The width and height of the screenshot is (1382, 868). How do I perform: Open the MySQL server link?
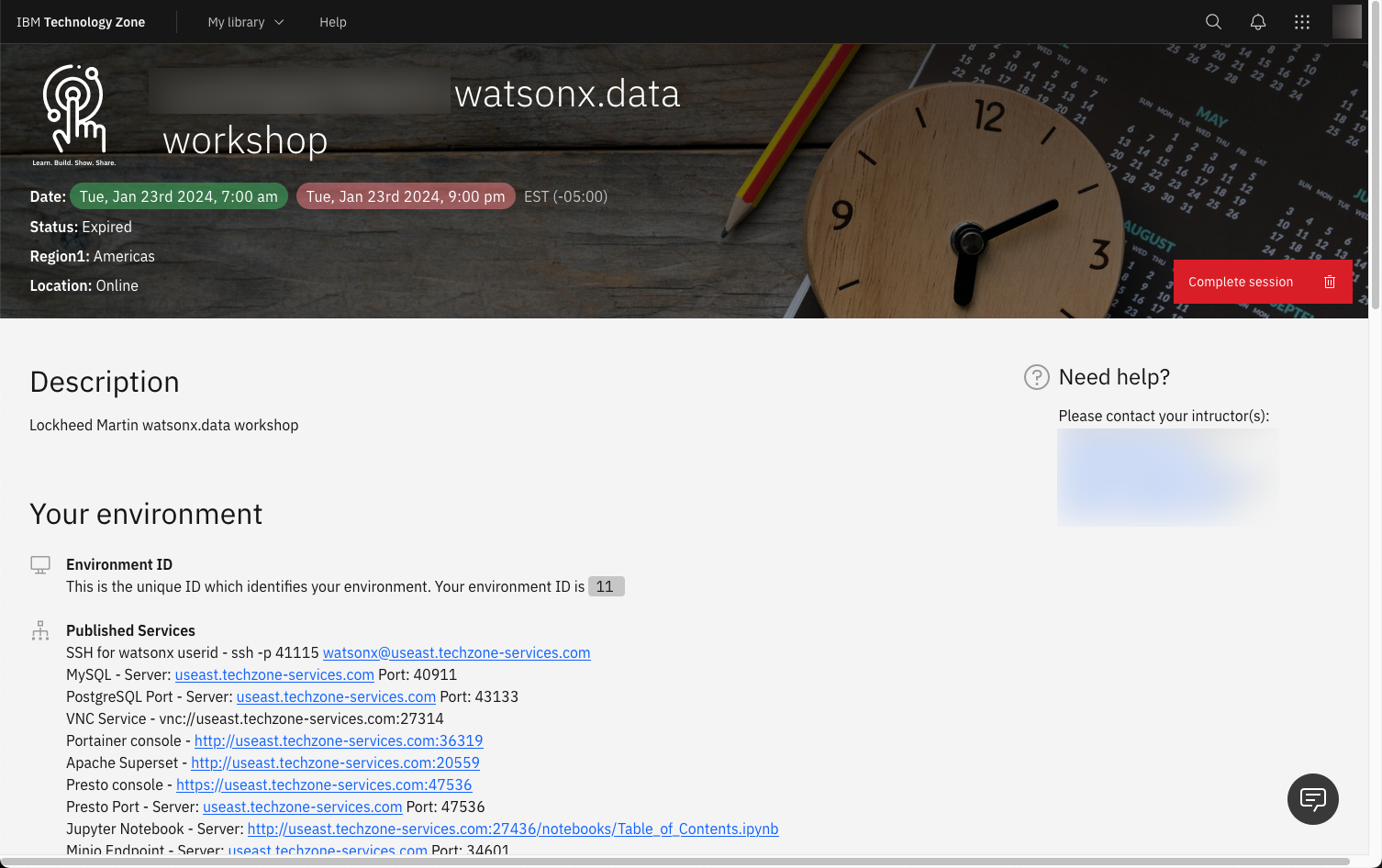point(274,674)
